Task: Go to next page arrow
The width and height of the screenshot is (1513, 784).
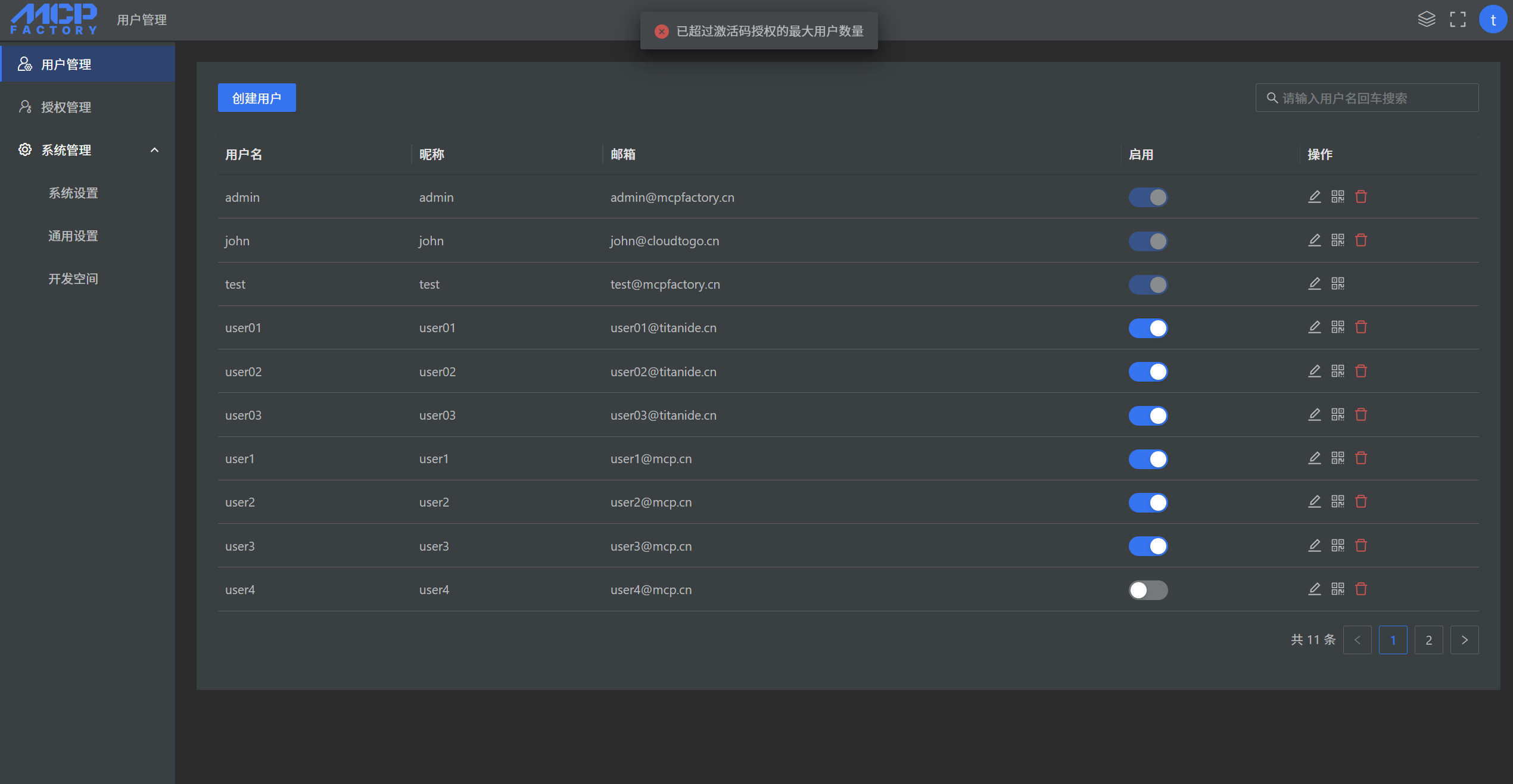Action: (1464, 640)
